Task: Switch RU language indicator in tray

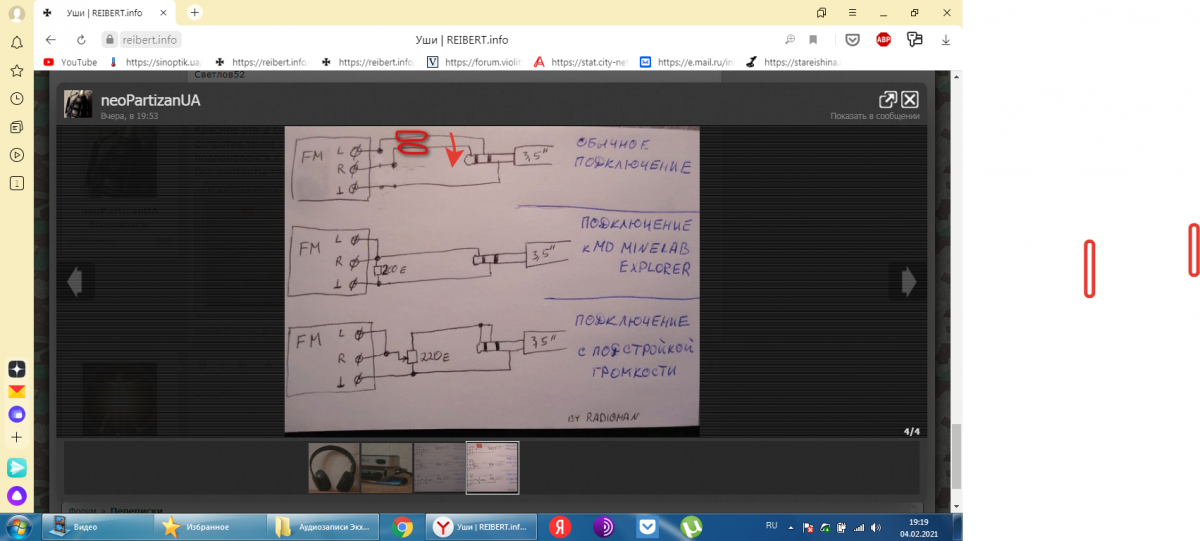Action: [771, 526]
